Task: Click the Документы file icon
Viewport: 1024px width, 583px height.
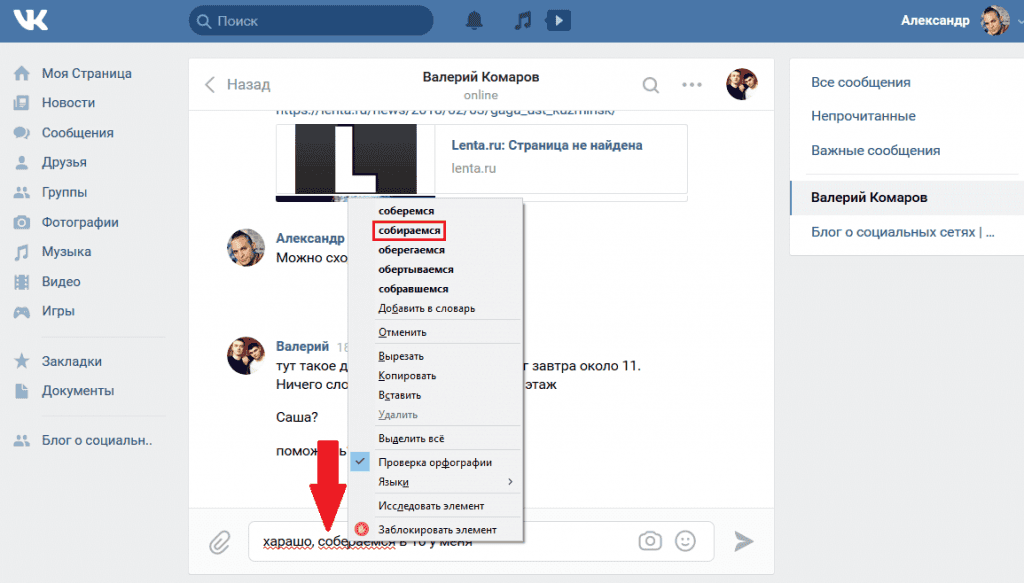Action: 22,390
